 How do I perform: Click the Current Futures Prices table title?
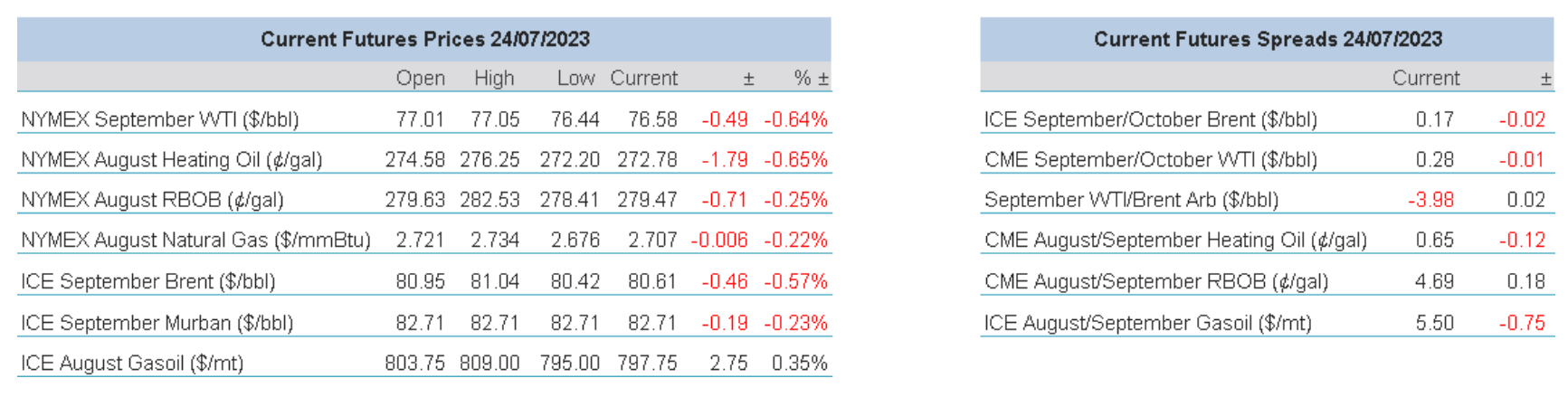(x=424, y=40)
